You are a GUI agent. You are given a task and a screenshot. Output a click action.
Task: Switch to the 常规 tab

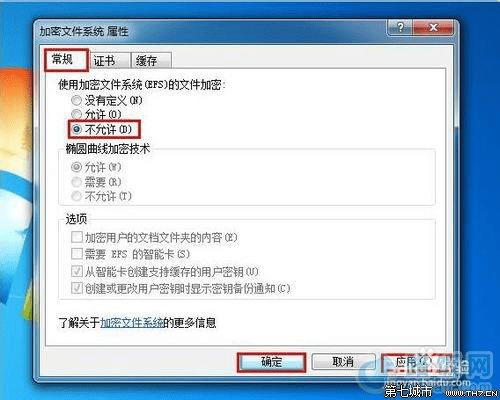[x=62, y=60]
